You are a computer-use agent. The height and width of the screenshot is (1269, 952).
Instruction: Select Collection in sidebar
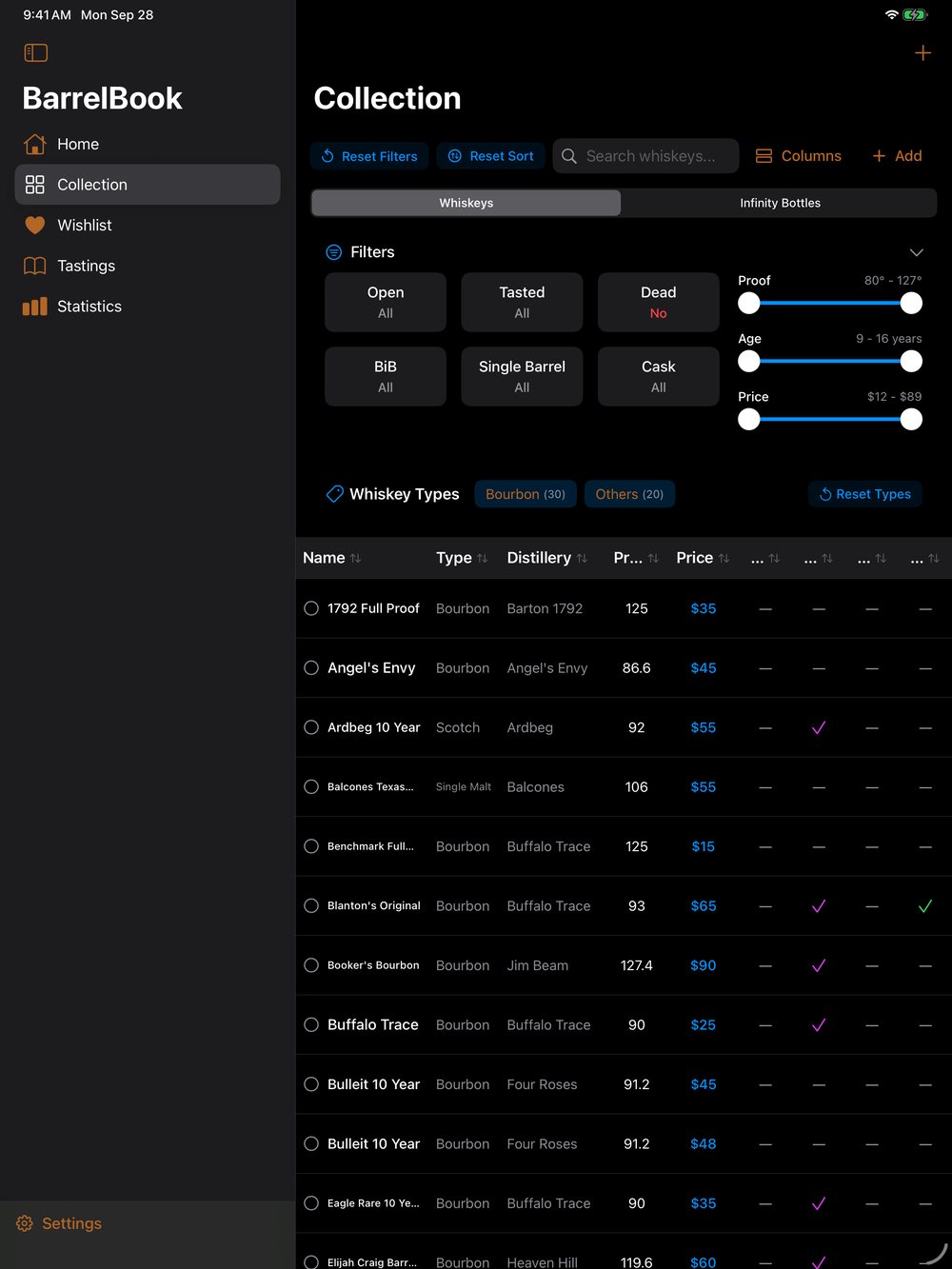pos(148,185)
